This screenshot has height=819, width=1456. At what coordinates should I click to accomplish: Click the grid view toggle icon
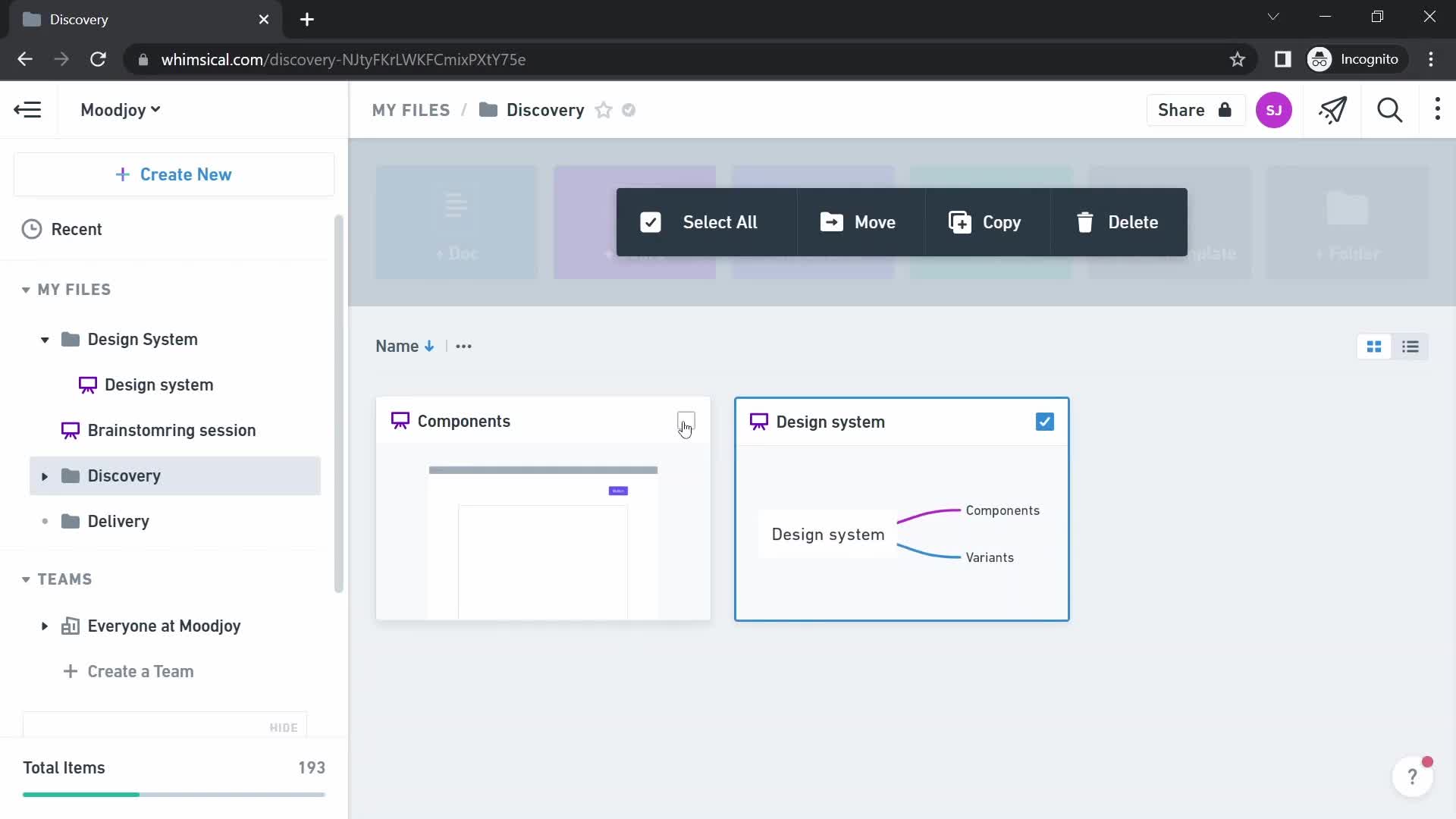(1375, 346)
